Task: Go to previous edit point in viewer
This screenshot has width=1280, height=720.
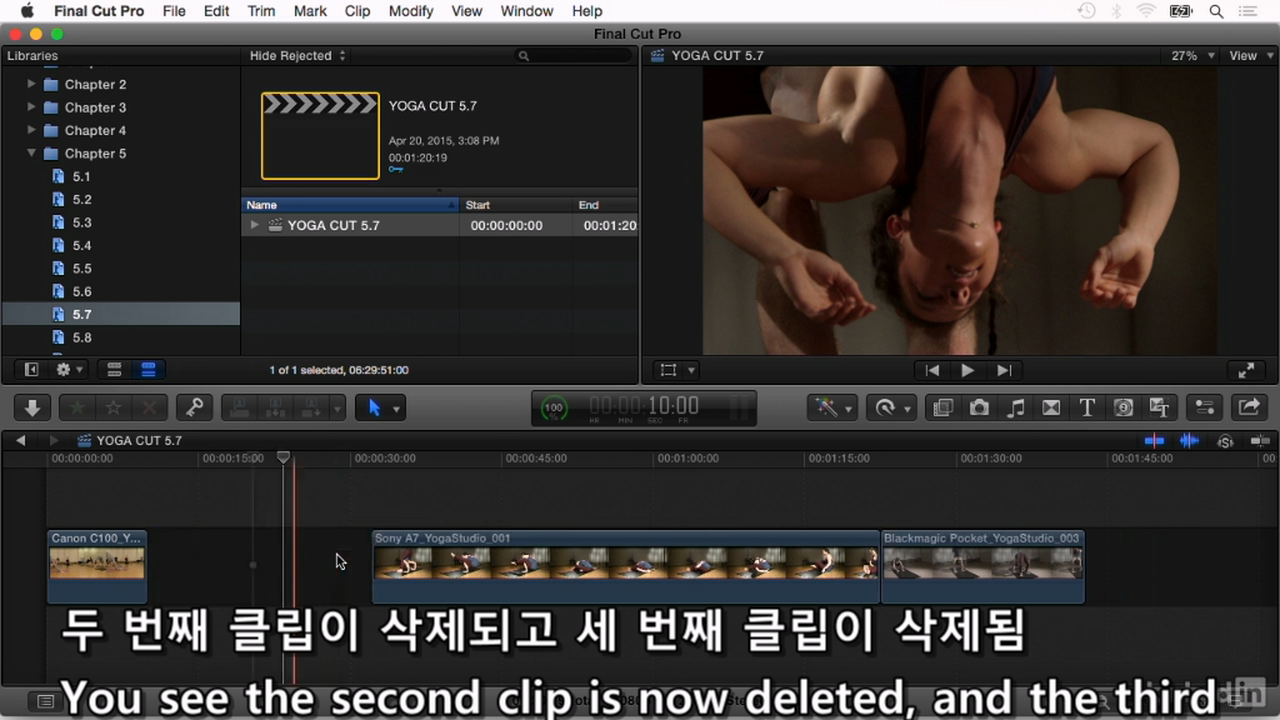Action: pos(932,370)
